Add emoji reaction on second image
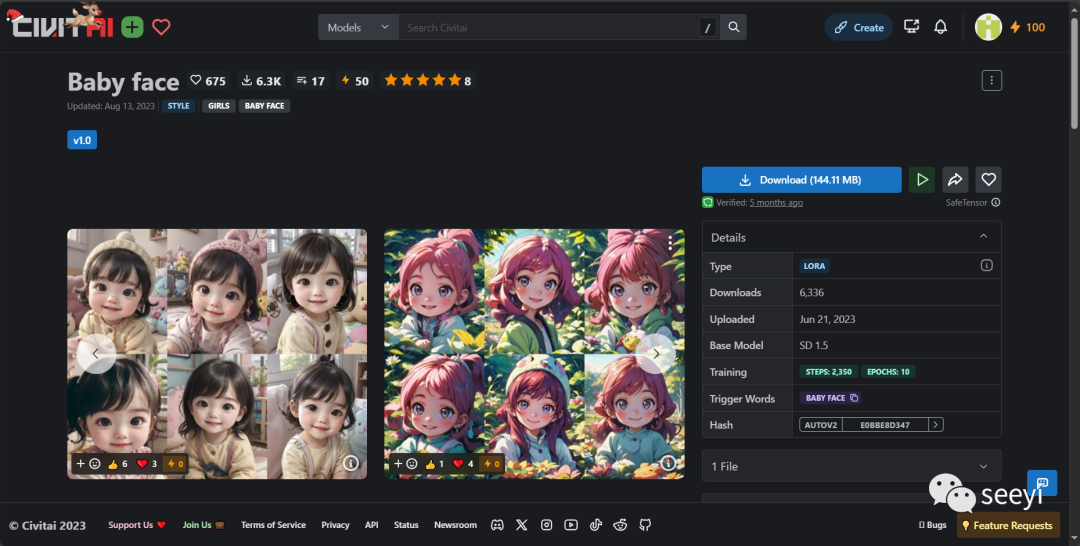This screenshot has height=546, width=1080. (404, 463)
